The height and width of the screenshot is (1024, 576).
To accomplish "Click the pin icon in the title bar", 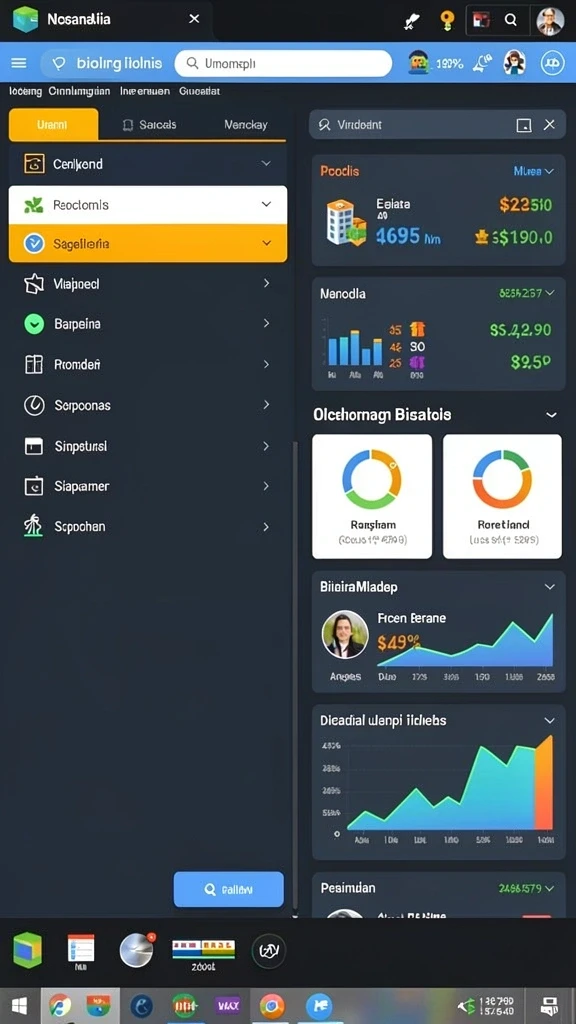I will pyautogui.click(x=411, y=22).
